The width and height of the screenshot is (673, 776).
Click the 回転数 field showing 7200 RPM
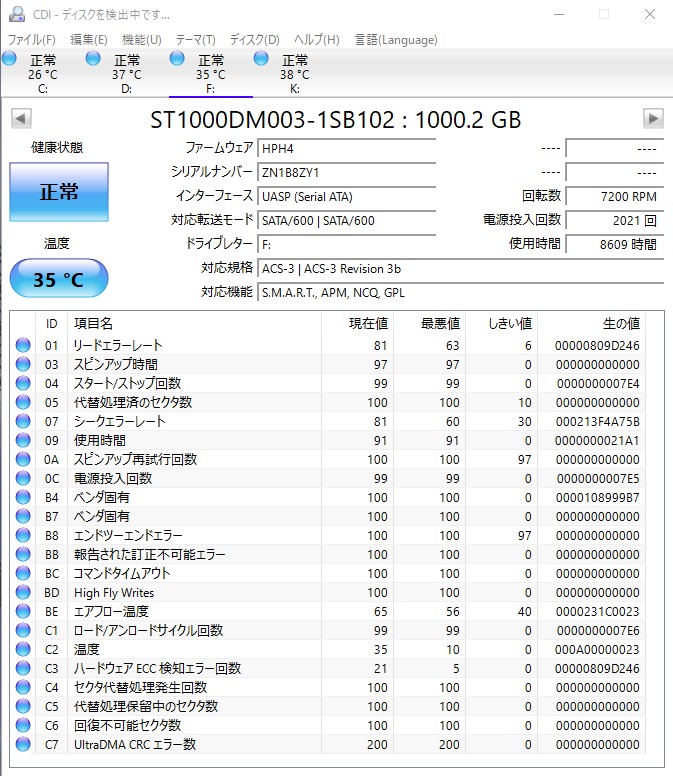(x=614, y=196)
